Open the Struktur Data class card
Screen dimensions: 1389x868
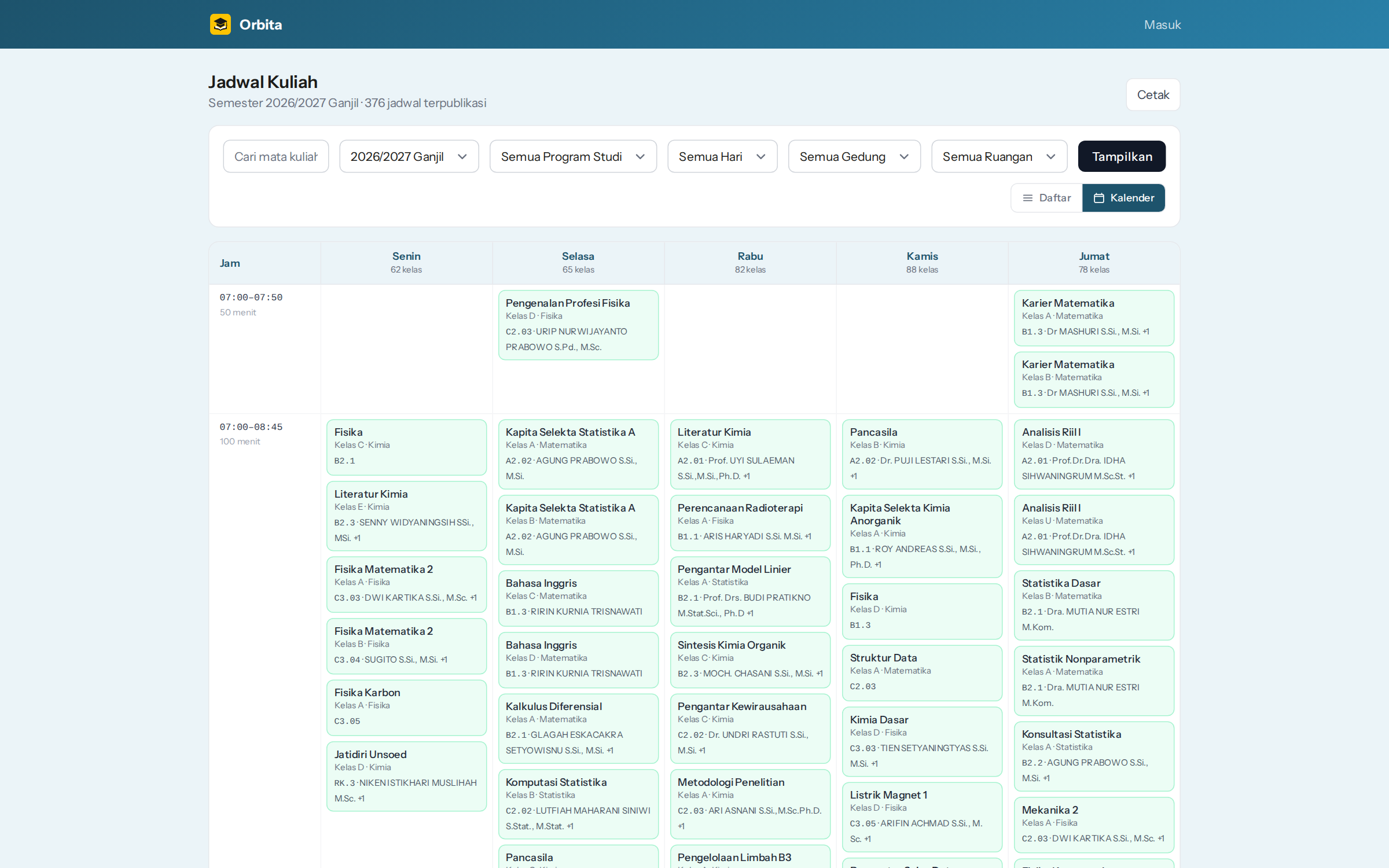(922, 672)
